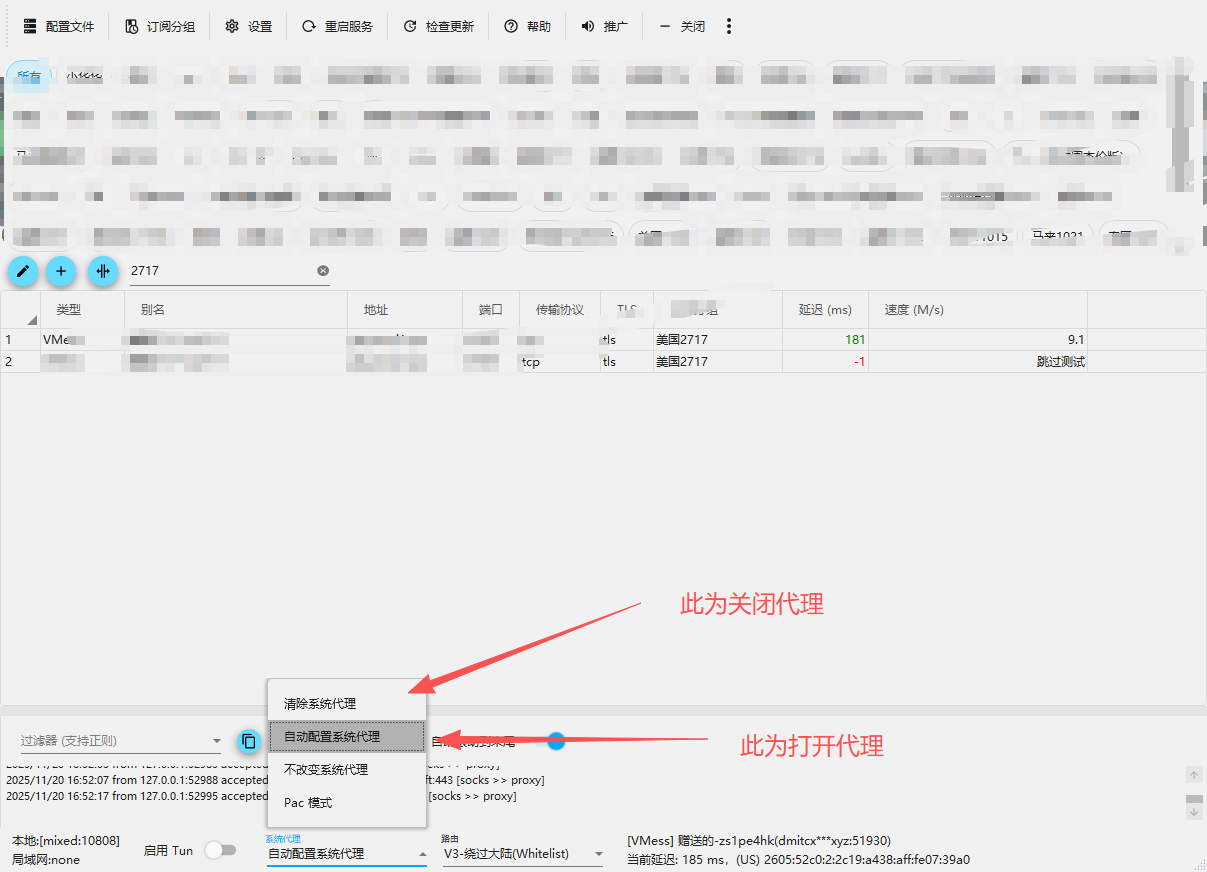Click the 跳过测试 speed cell
1207x872 pixels.
click(x=977, y=362)
